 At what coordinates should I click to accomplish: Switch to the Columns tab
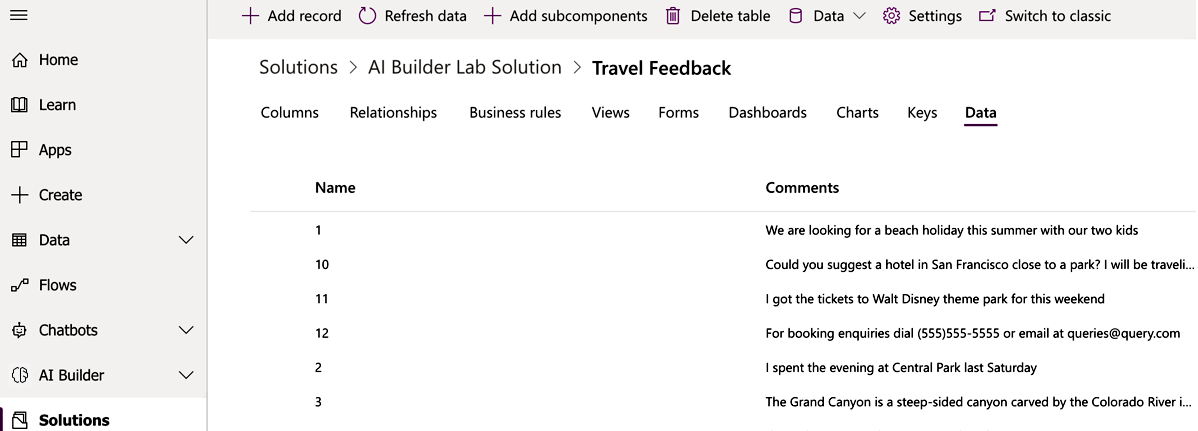click(x=290, y=112)
